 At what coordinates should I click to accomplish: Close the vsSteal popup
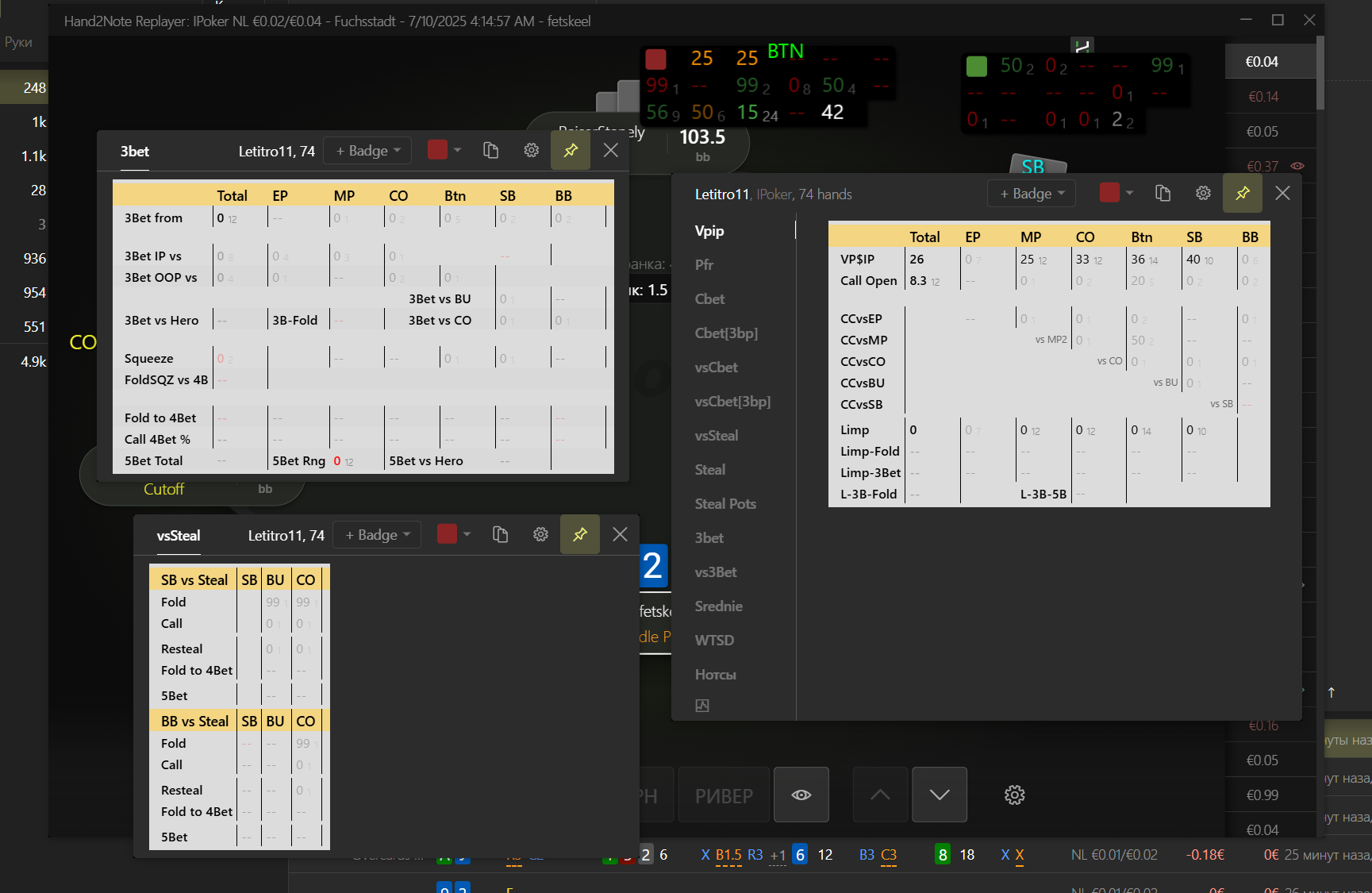pyautogui.click(x=621, y=535)
